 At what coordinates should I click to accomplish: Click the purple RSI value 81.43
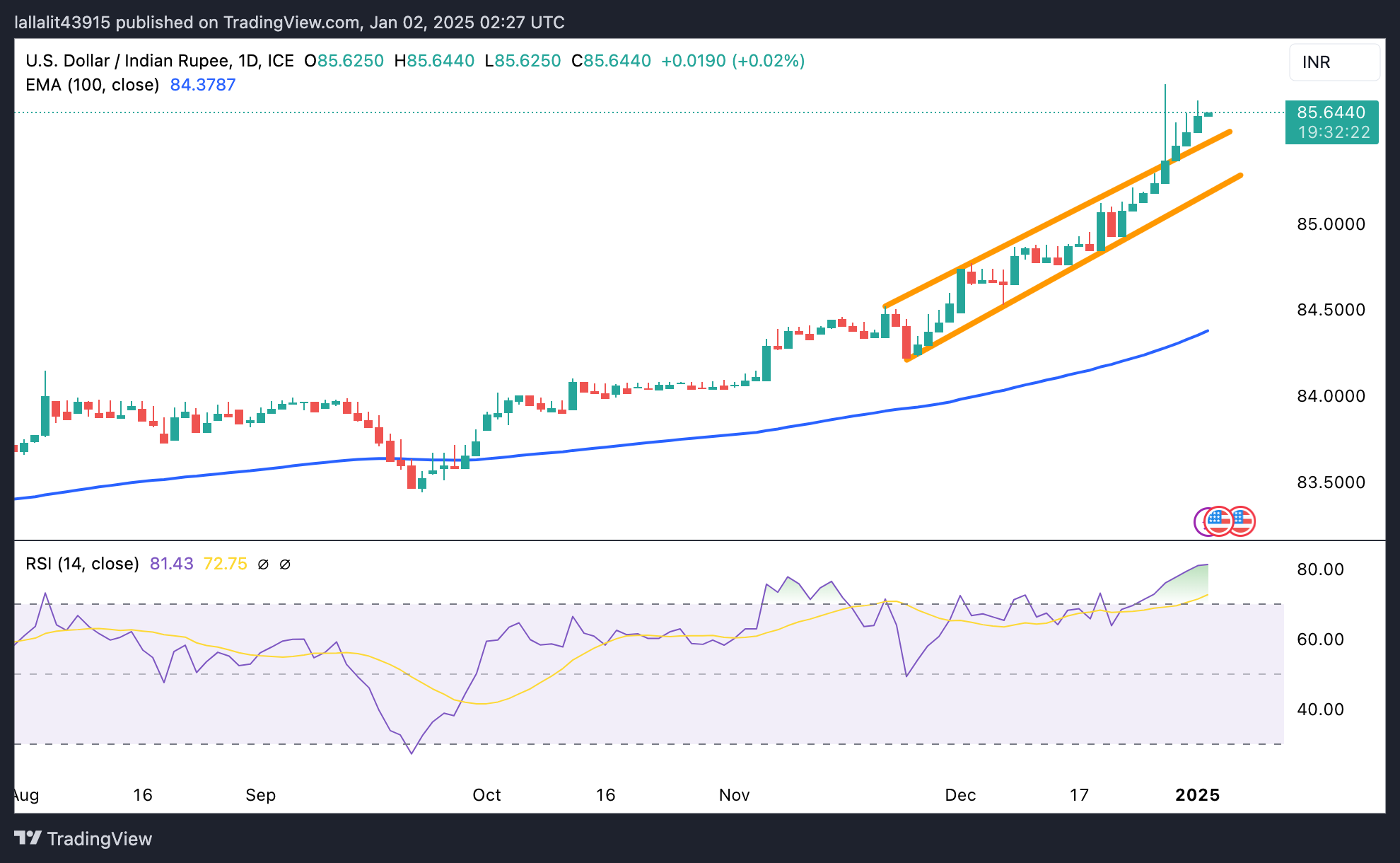pos(171,564)
